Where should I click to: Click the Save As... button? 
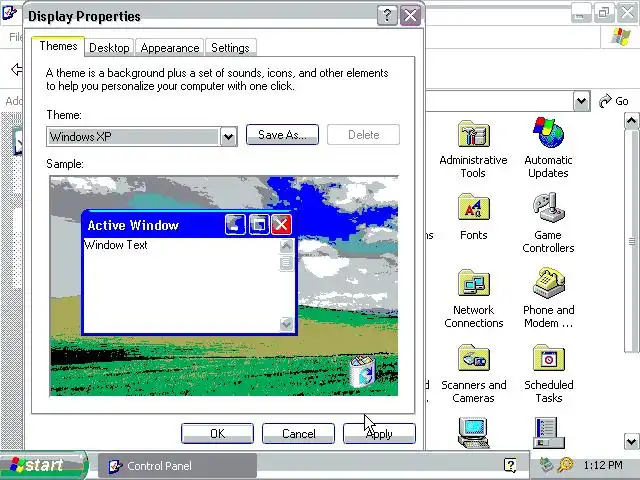click(282, 135)
